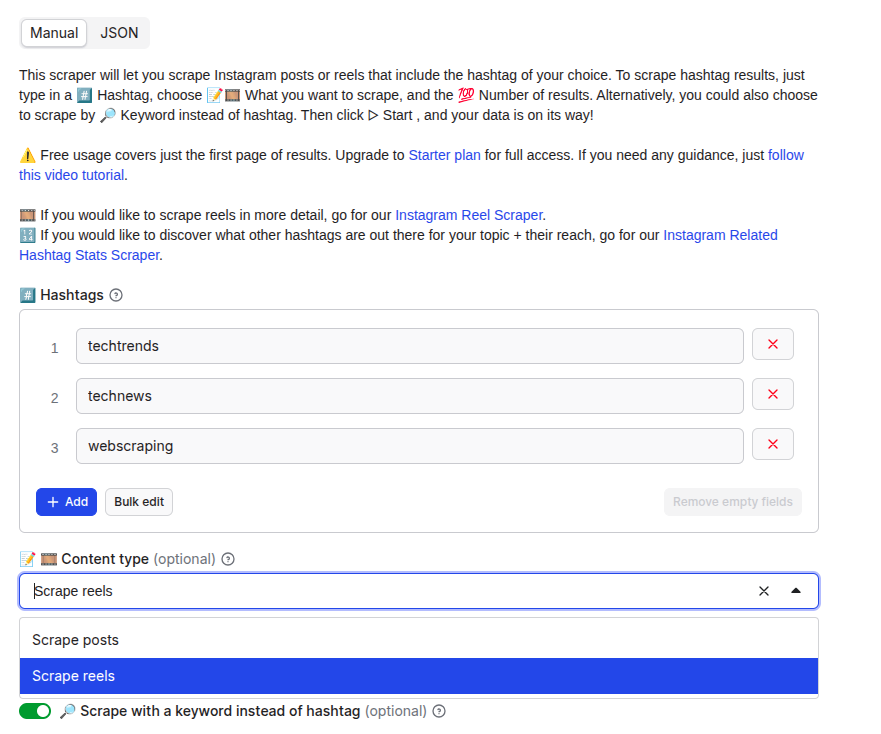The image size is (881, 734).
Task: Open the follow this video tutorial link
Action: pos(785,155)
